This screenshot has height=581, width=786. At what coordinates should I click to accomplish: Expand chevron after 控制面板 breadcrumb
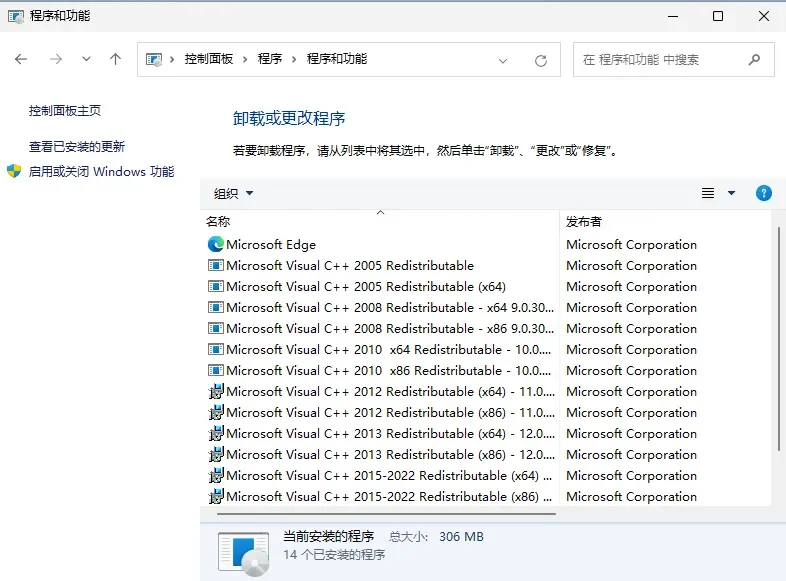click(x=245, y=60)
